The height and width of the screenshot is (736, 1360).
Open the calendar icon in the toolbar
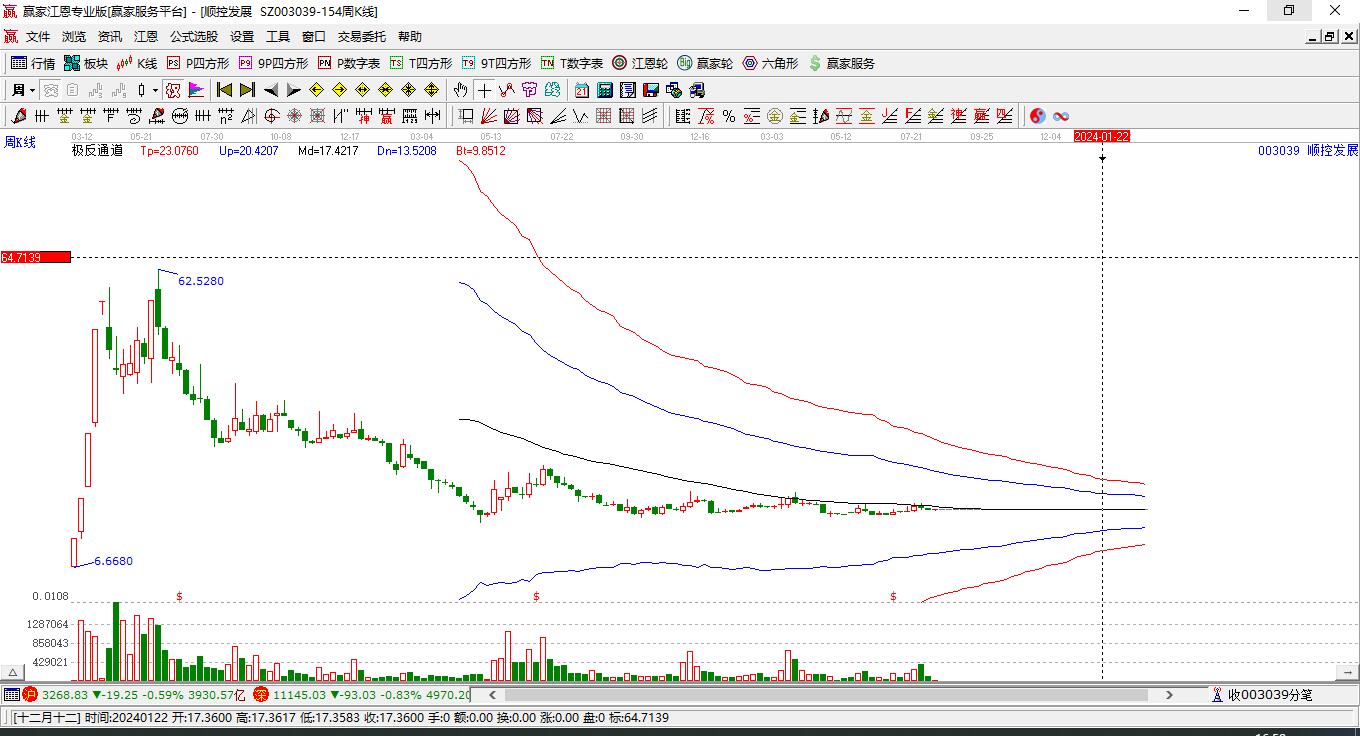click(x=582, y=90)
